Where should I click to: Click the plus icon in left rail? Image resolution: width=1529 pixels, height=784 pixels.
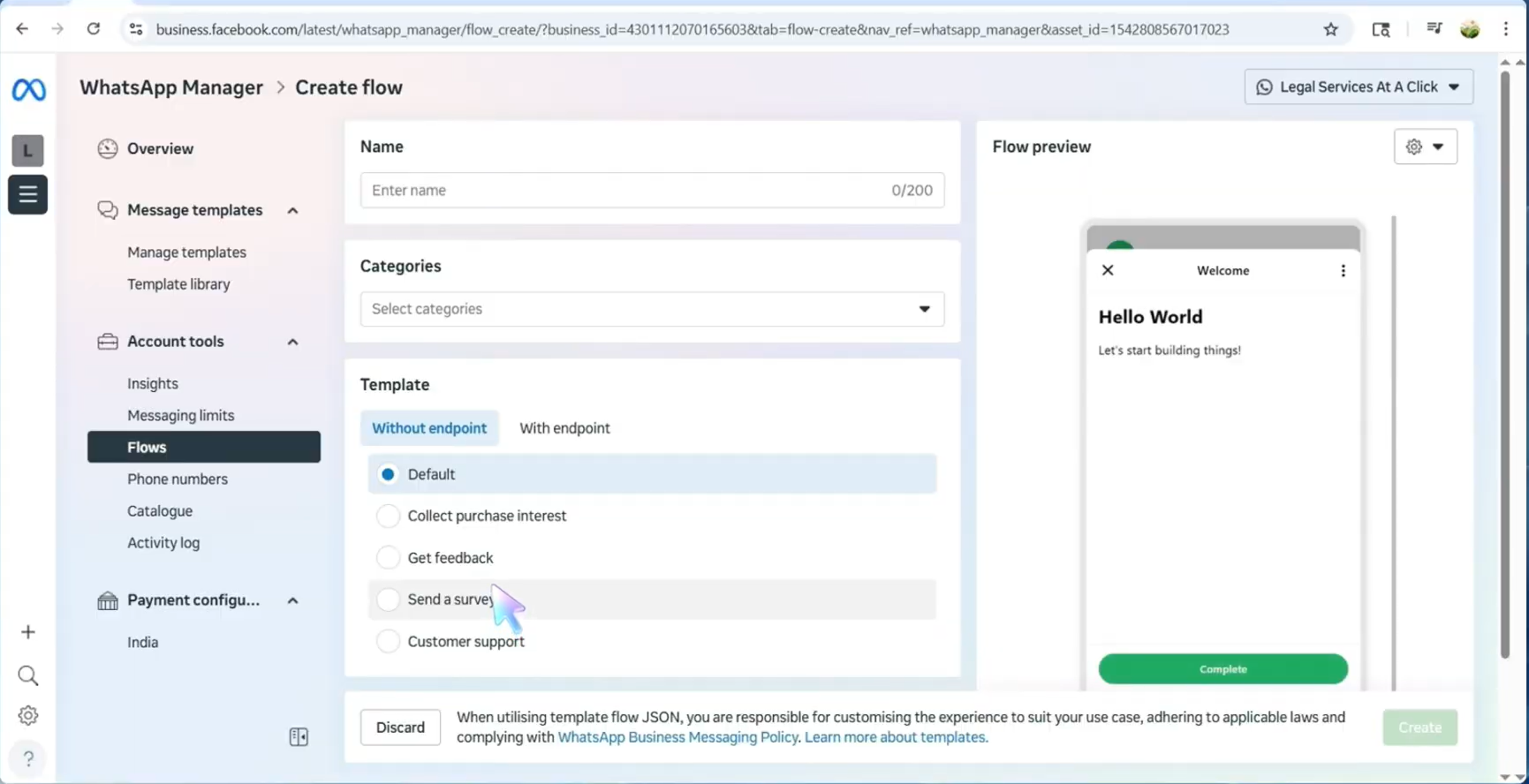pos(28,632)
